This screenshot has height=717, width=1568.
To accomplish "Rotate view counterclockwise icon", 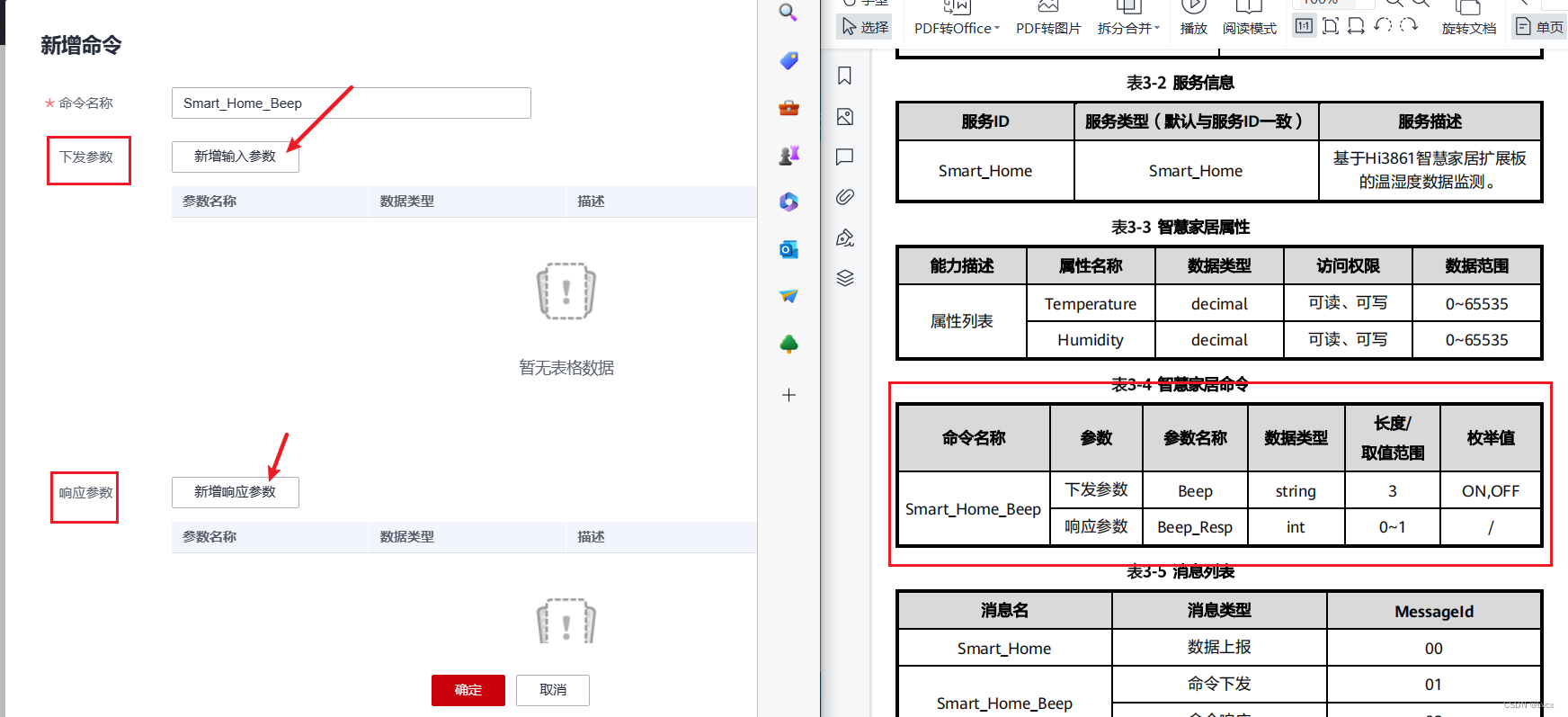I will tap(1383, 25).
